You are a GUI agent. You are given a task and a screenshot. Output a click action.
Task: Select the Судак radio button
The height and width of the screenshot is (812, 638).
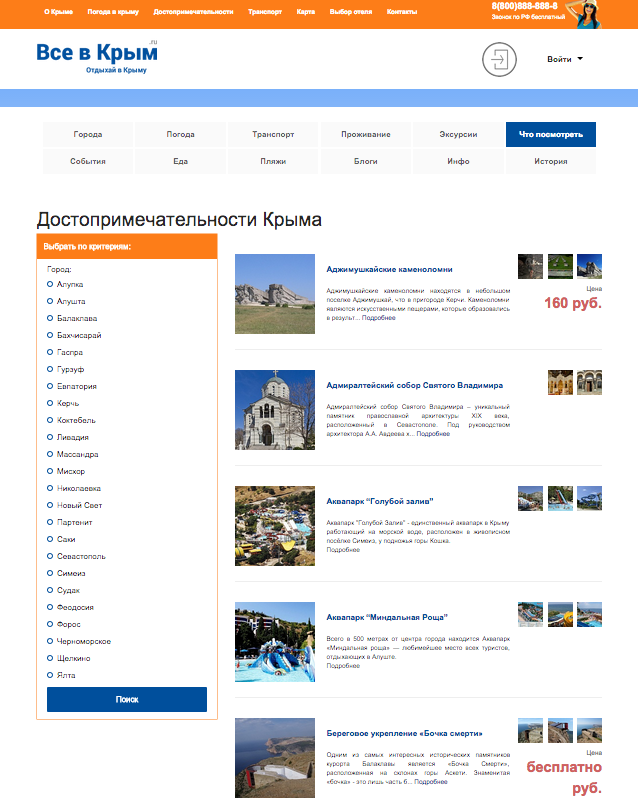click(x=50, y=590)
